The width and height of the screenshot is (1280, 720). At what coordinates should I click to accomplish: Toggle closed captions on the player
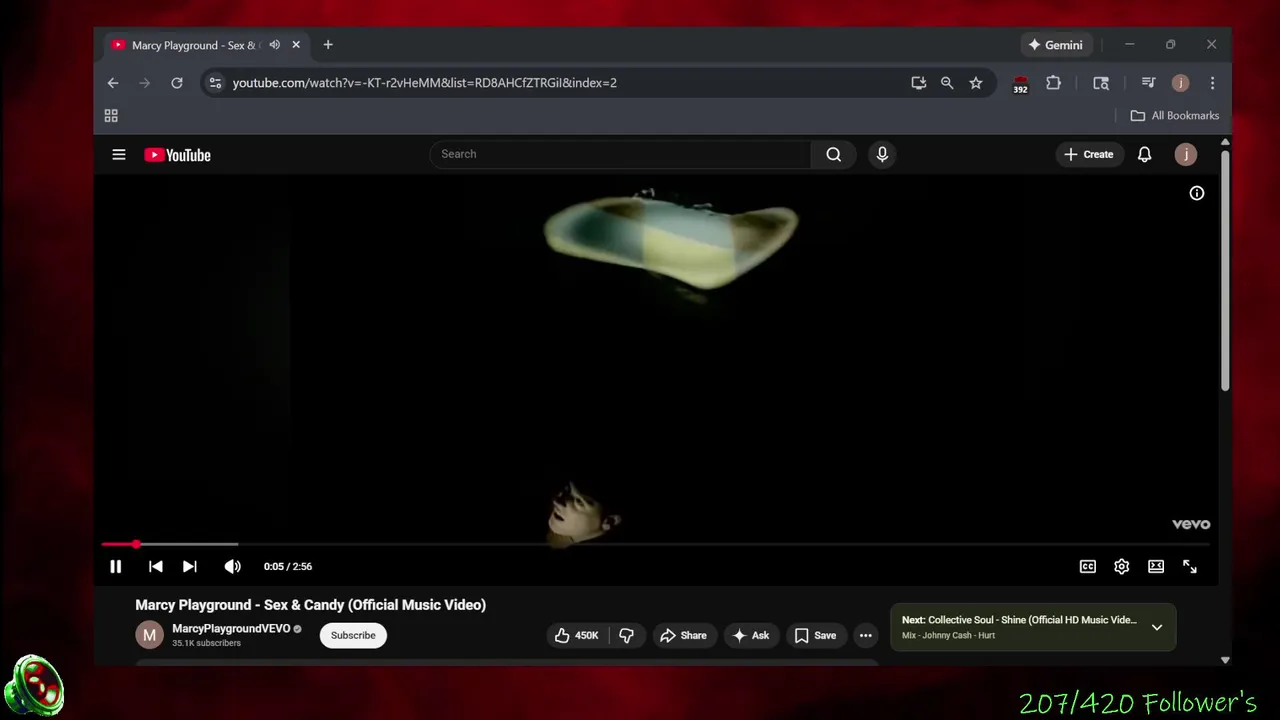coord(1088,566)
